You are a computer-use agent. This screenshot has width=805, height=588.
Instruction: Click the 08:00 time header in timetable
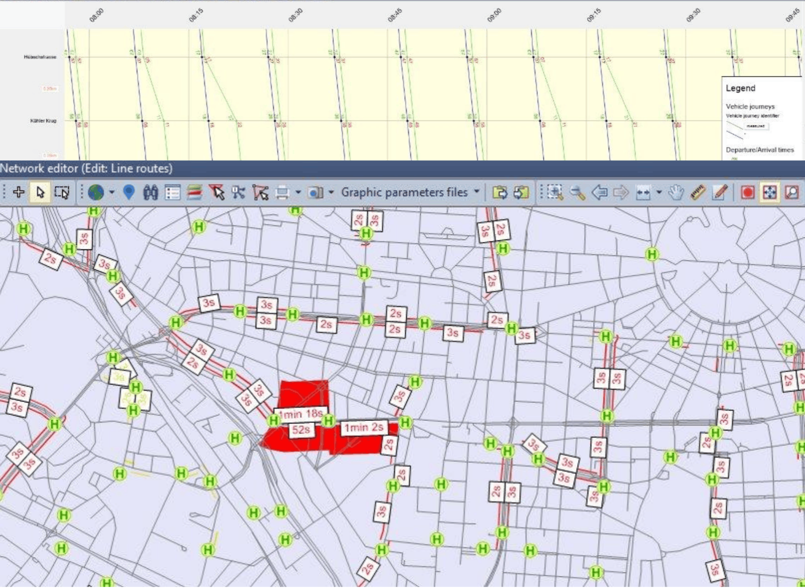click(97, 15)
